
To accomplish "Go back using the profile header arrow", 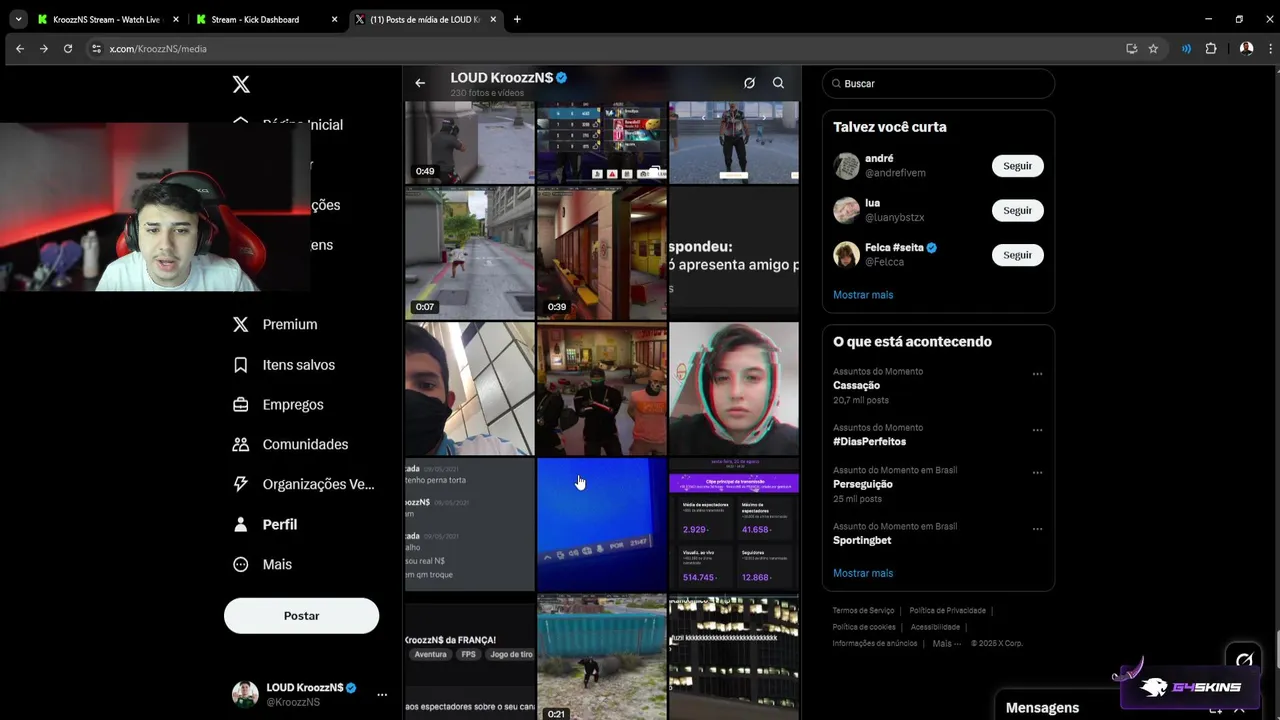I will (x=420, y=83).
